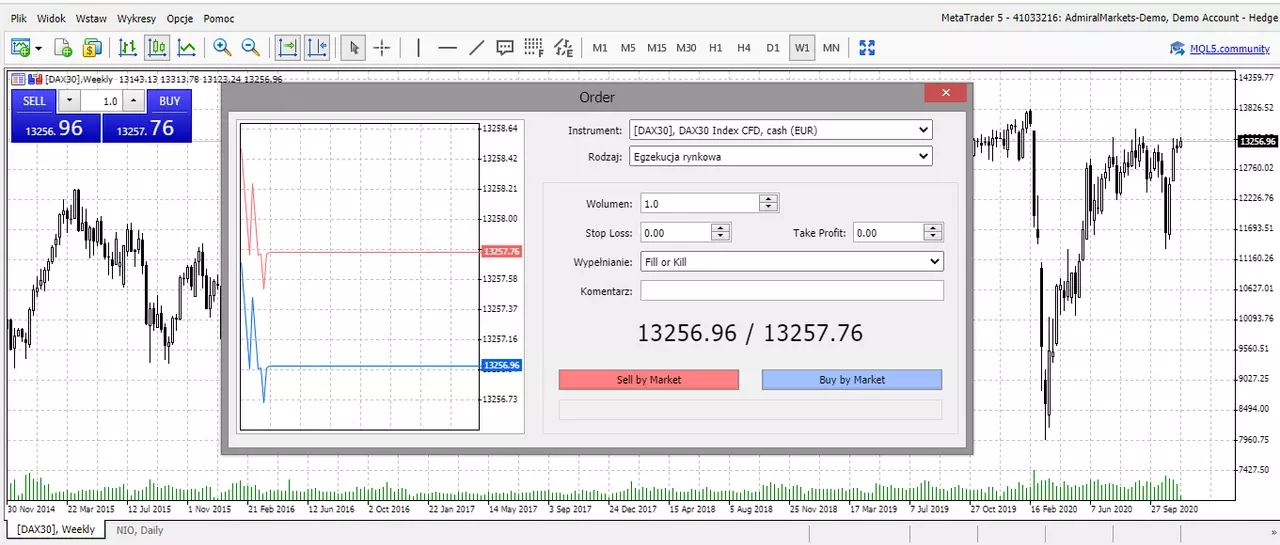Image resolution: width=1280 pixels, height=545 pixels.
Task: Open the Wypełnianie Fill or Kill dropdown
Action: tap(792, 262)
